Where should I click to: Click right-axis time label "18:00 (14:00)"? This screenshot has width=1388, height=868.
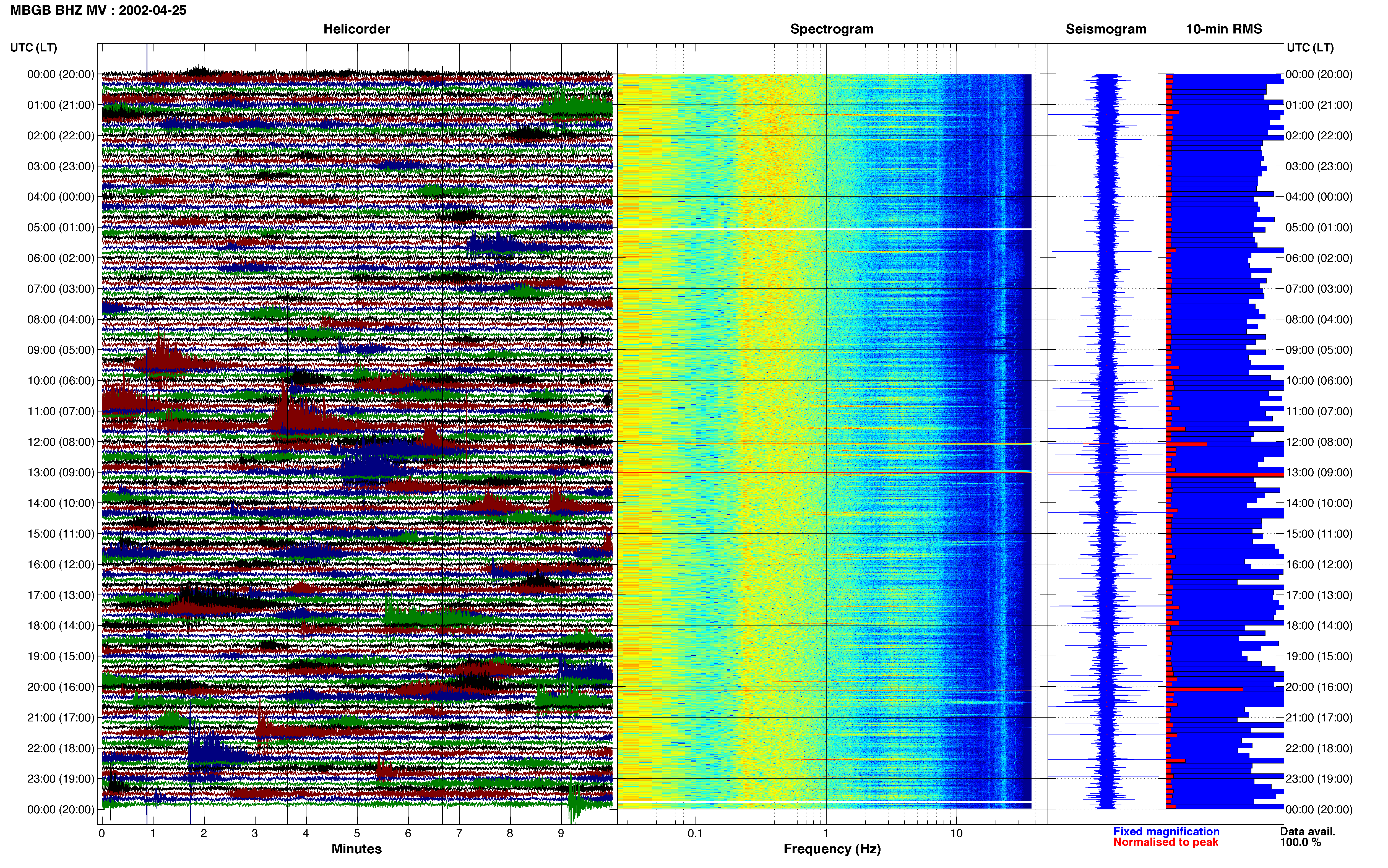tap(1319, 626)
